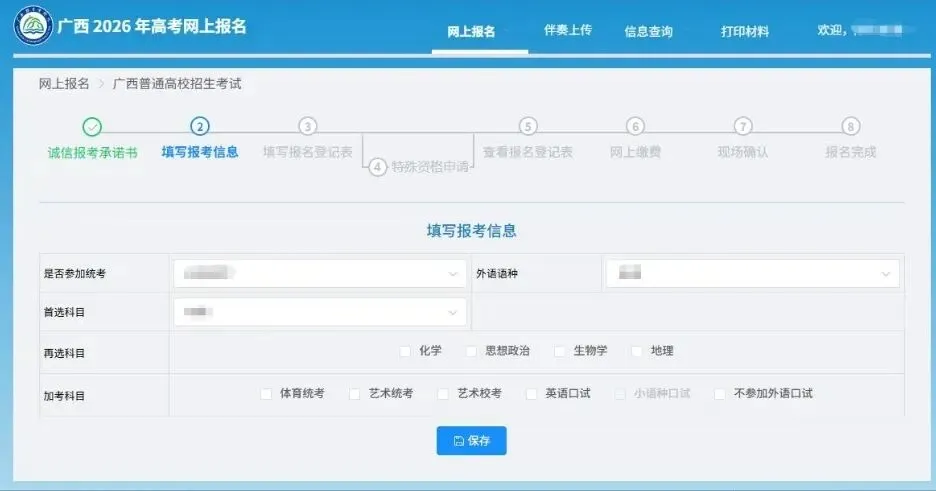936x491 pixels.
Task: Tick the 英语口试 checkbox
Action: [531, 394]
